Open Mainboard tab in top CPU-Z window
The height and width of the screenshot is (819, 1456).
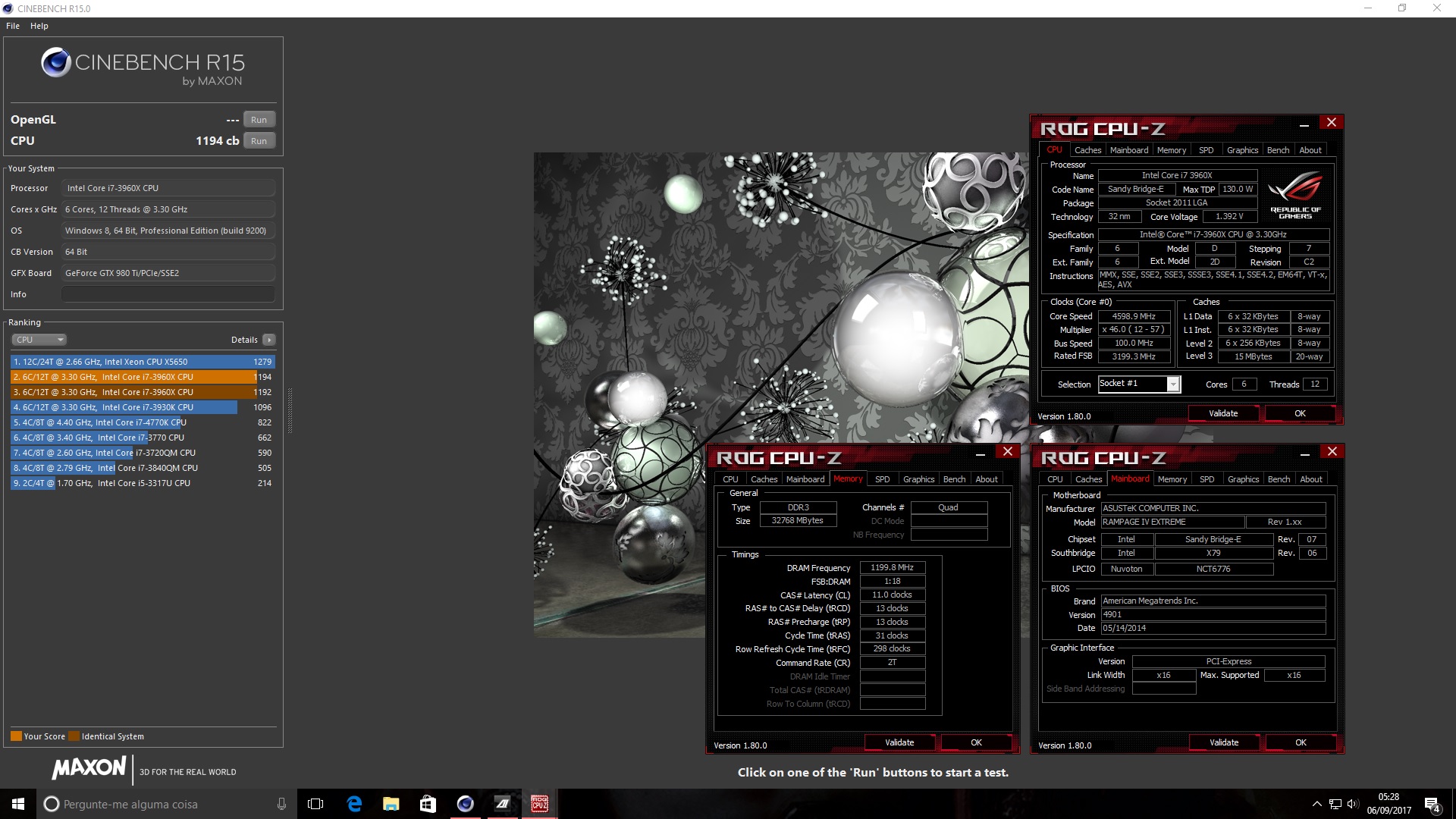click(1129, 150)
